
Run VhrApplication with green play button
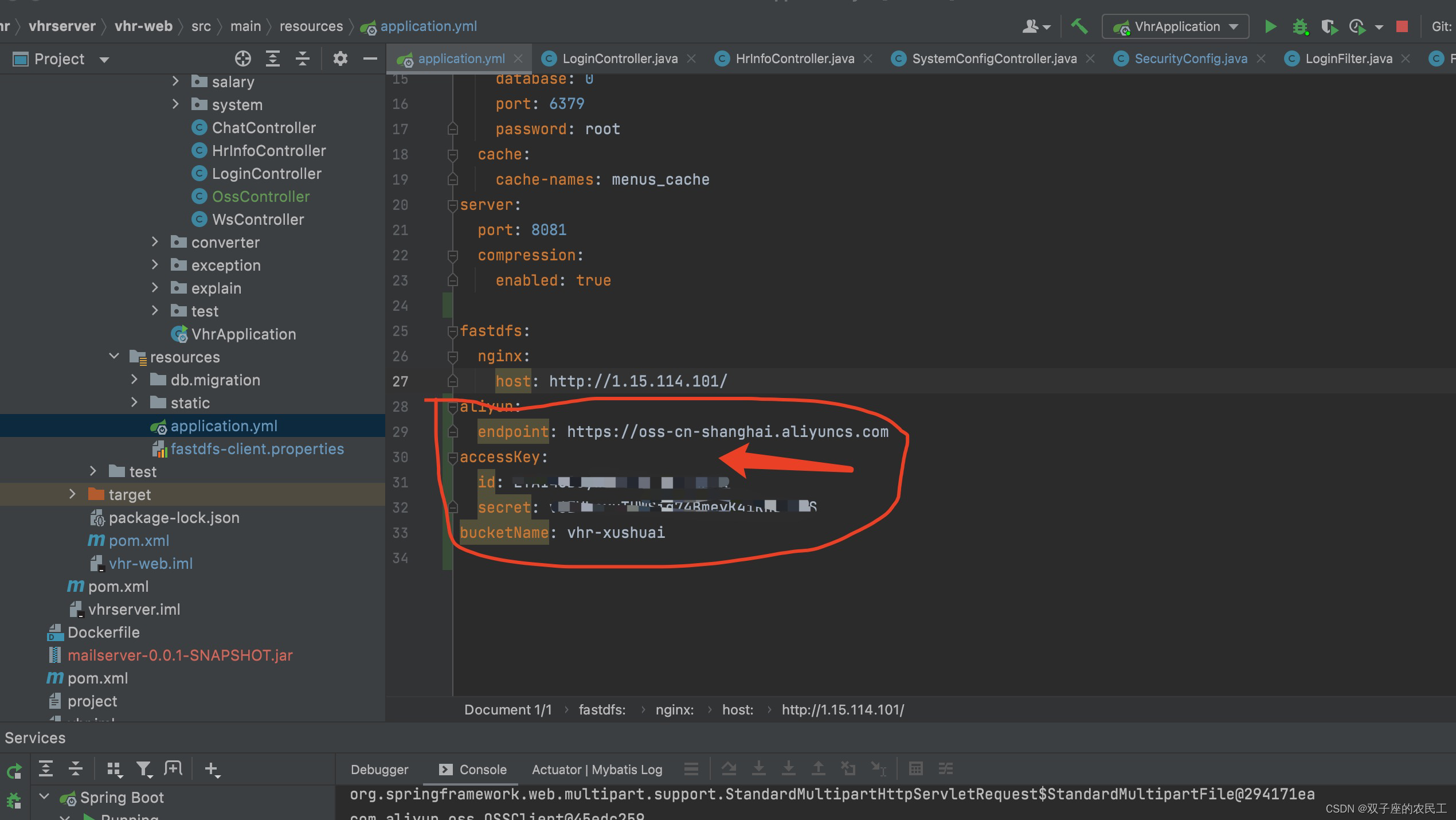1270,26
